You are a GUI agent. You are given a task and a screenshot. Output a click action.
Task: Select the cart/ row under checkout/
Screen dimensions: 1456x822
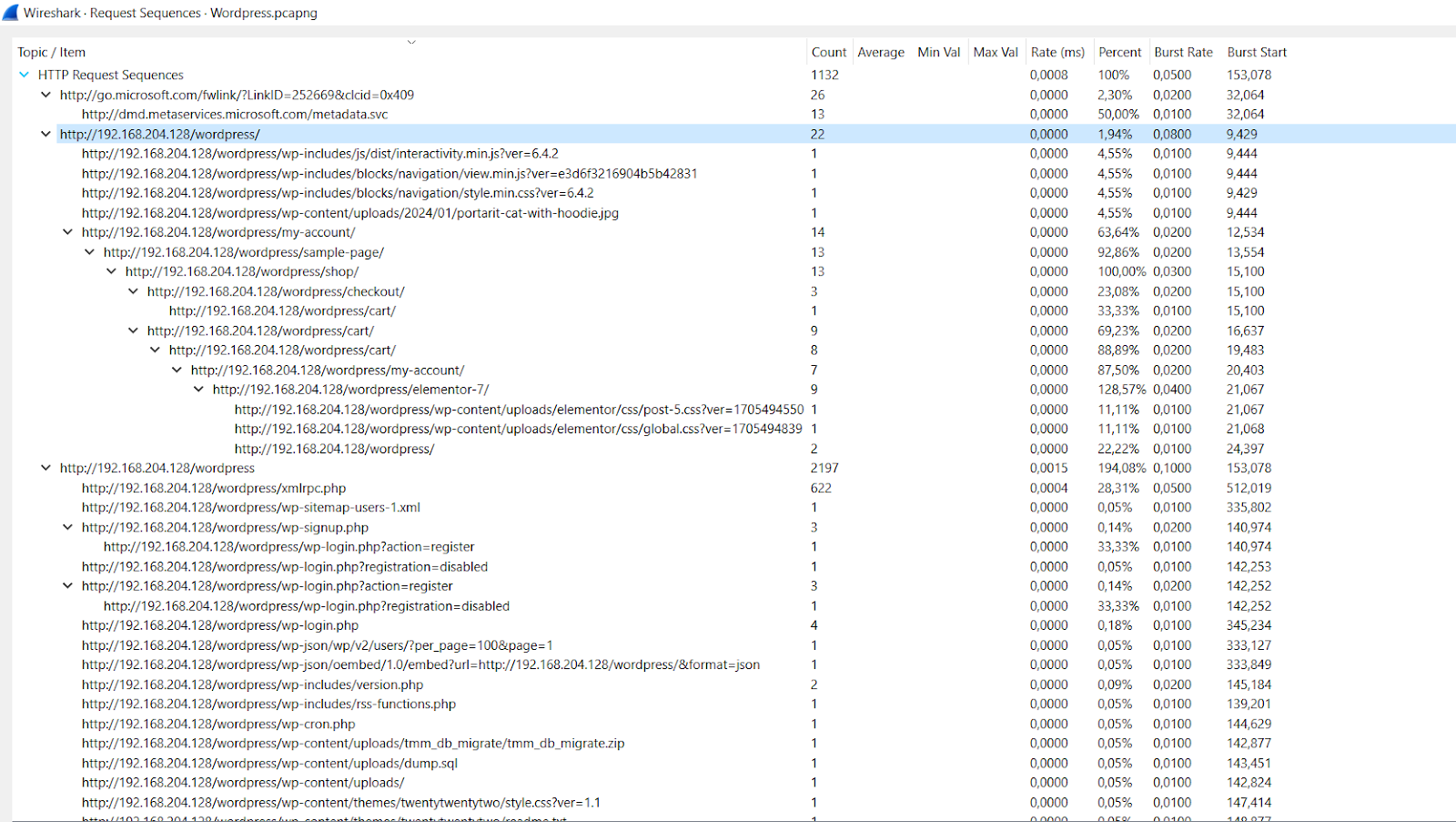pyautogui.click(x=733, y=310)
